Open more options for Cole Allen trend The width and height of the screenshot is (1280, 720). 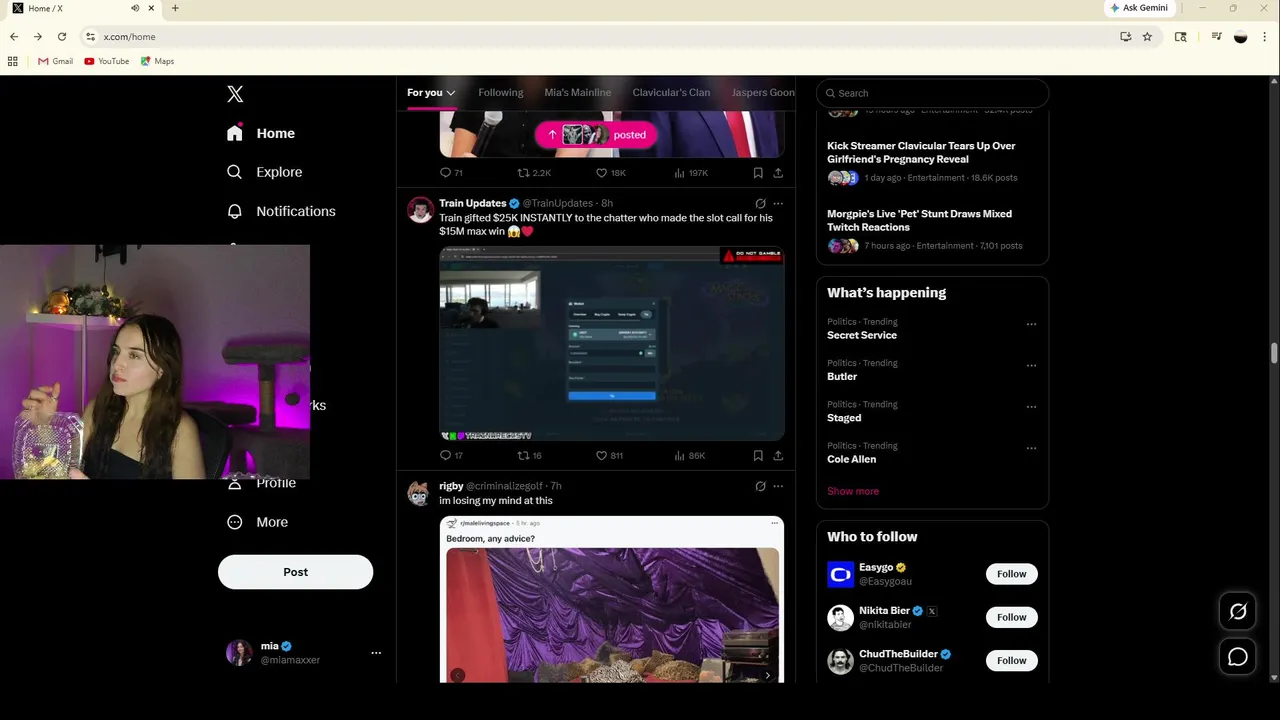1031,448
